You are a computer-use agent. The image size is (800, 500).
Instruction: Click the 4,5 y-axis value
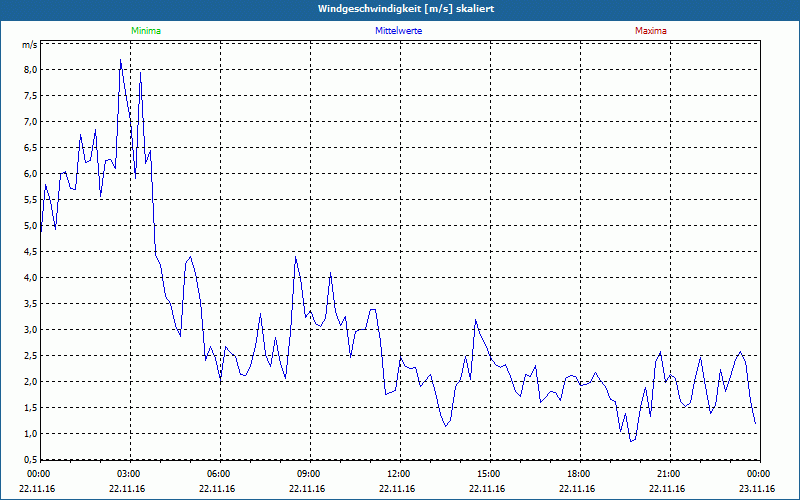(31, 252)
